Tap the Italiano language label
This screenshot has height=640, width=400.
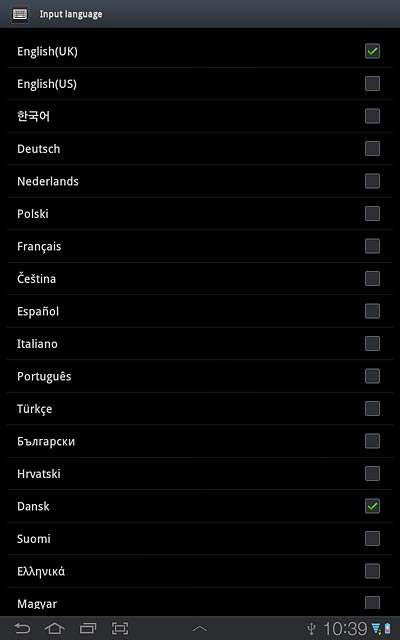pos(37,344)
